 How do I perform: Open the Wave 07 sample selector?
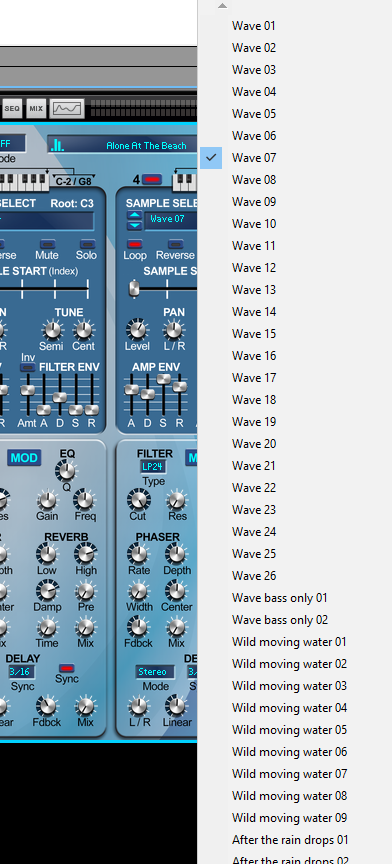point(170,219)
